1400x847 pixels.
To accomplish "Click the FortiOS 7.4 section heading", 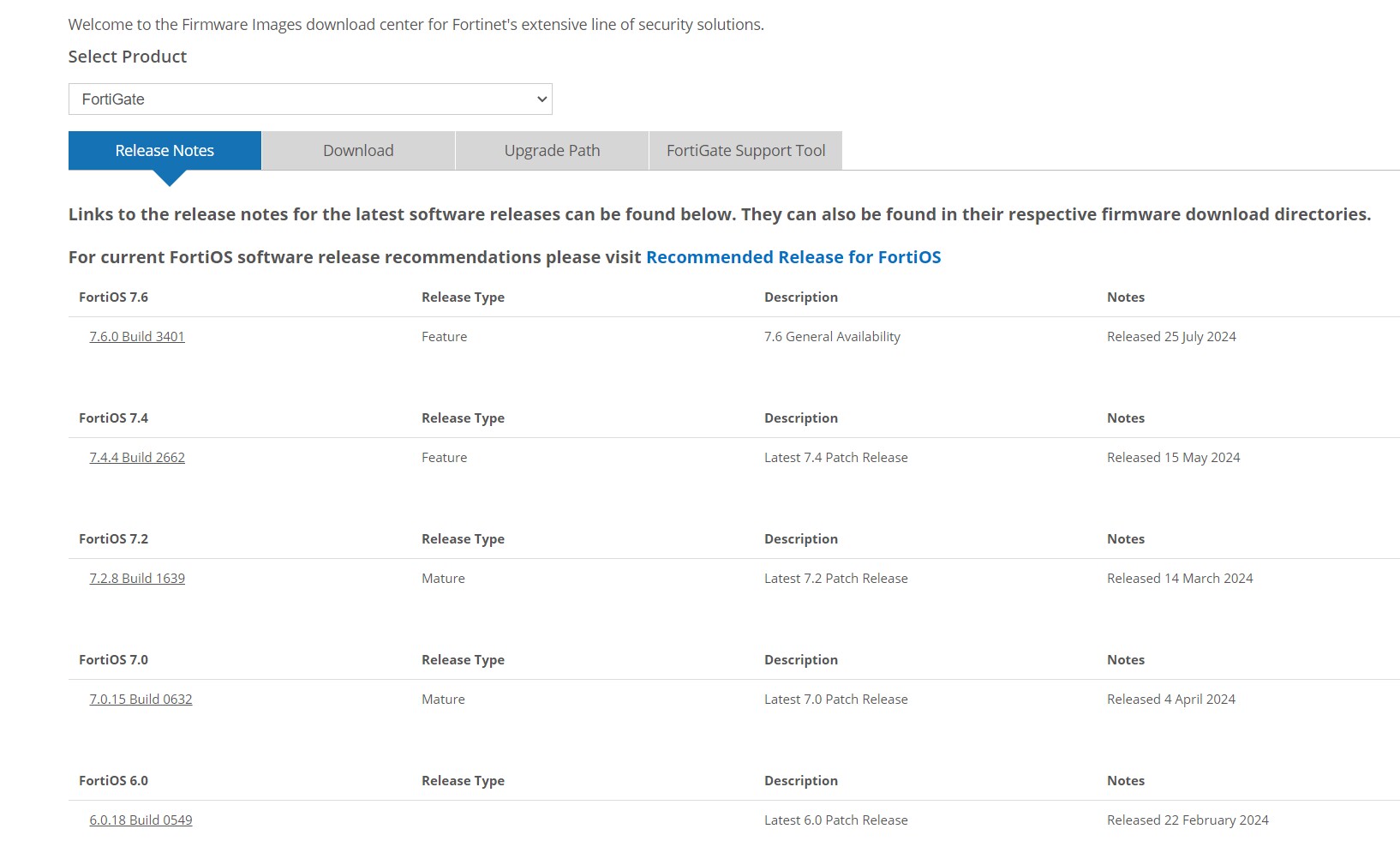I will tap(113, 418).
